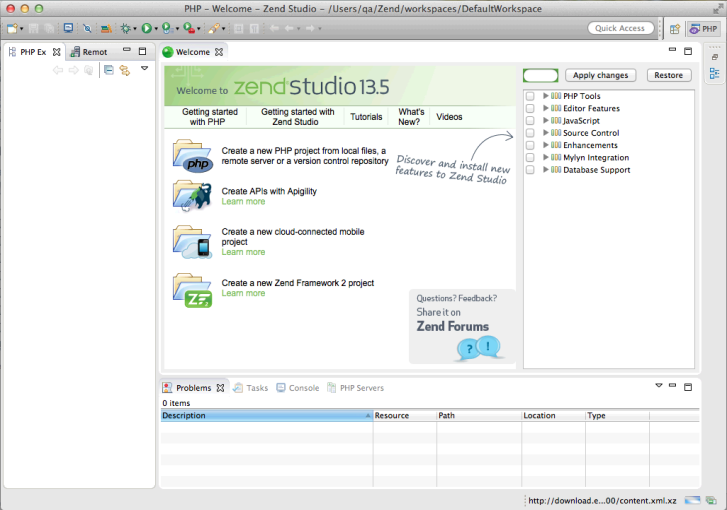Click the stacked books toolbar icon
The width and height of the screenshot is (727, 510).
click(x=106, y=29)
